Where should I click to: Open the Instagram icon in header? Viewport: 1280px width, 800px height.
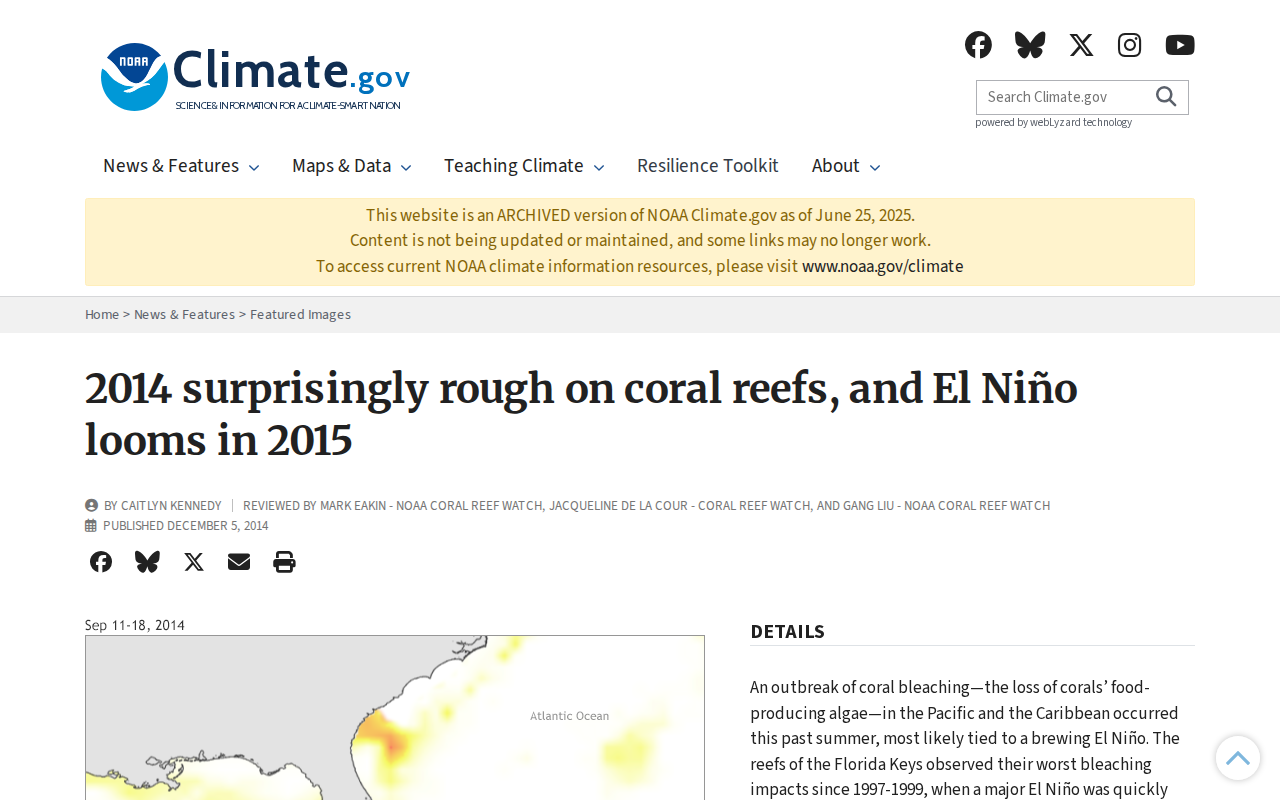[x=1130, y=45]
